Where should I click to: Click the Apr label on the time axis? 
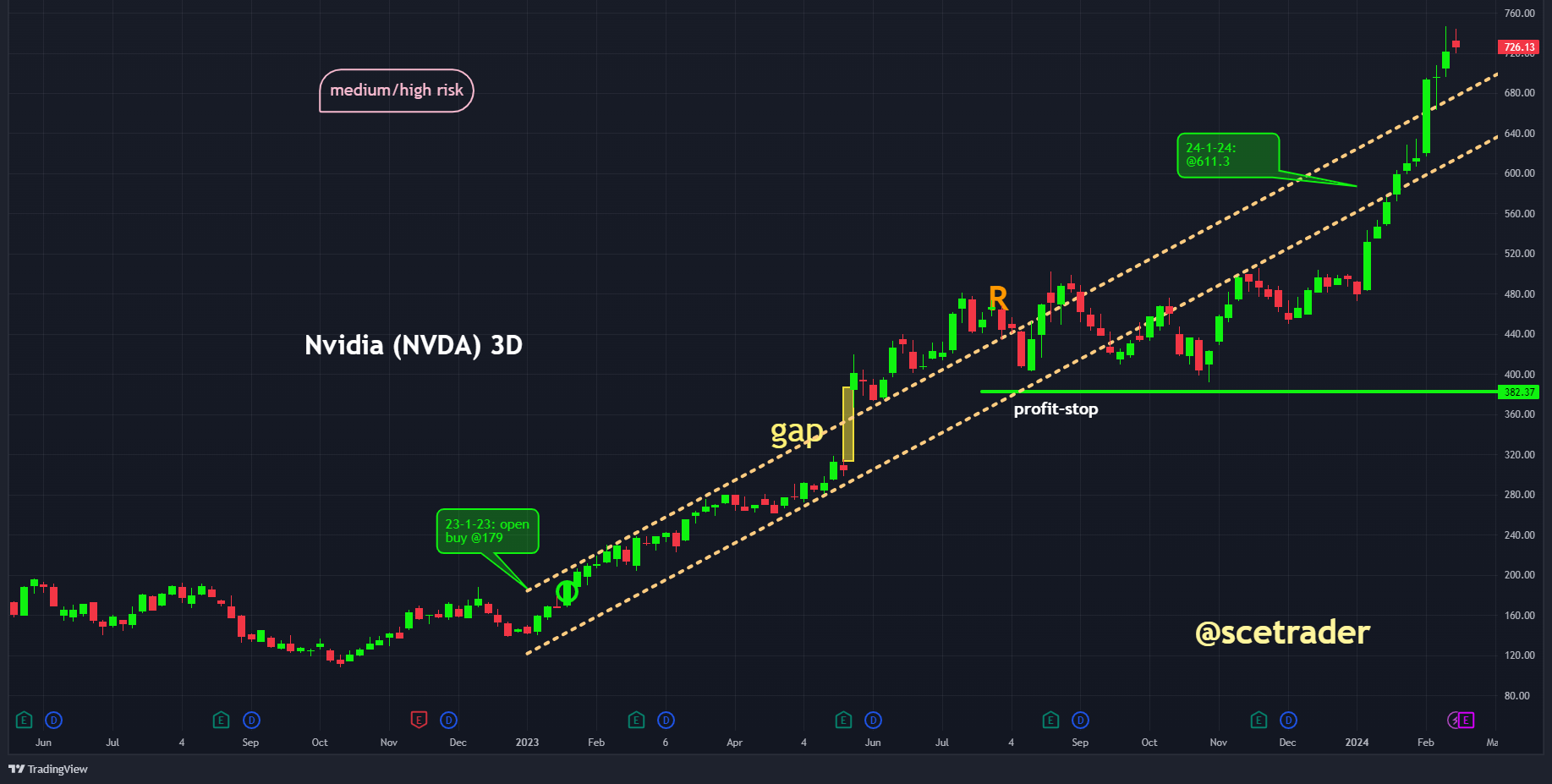pos(734,743)
